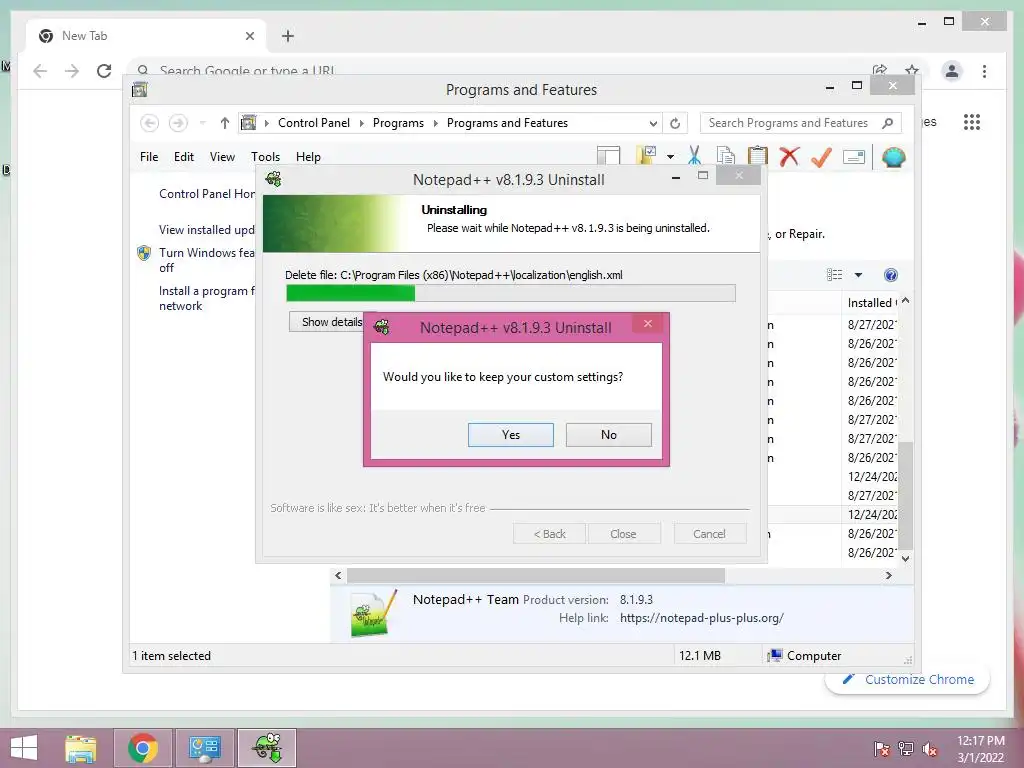Open the Tools menu in Programs and Features
Image resolution: width=1024 pixels, height=768 pixels.
(x=265, y=157)
